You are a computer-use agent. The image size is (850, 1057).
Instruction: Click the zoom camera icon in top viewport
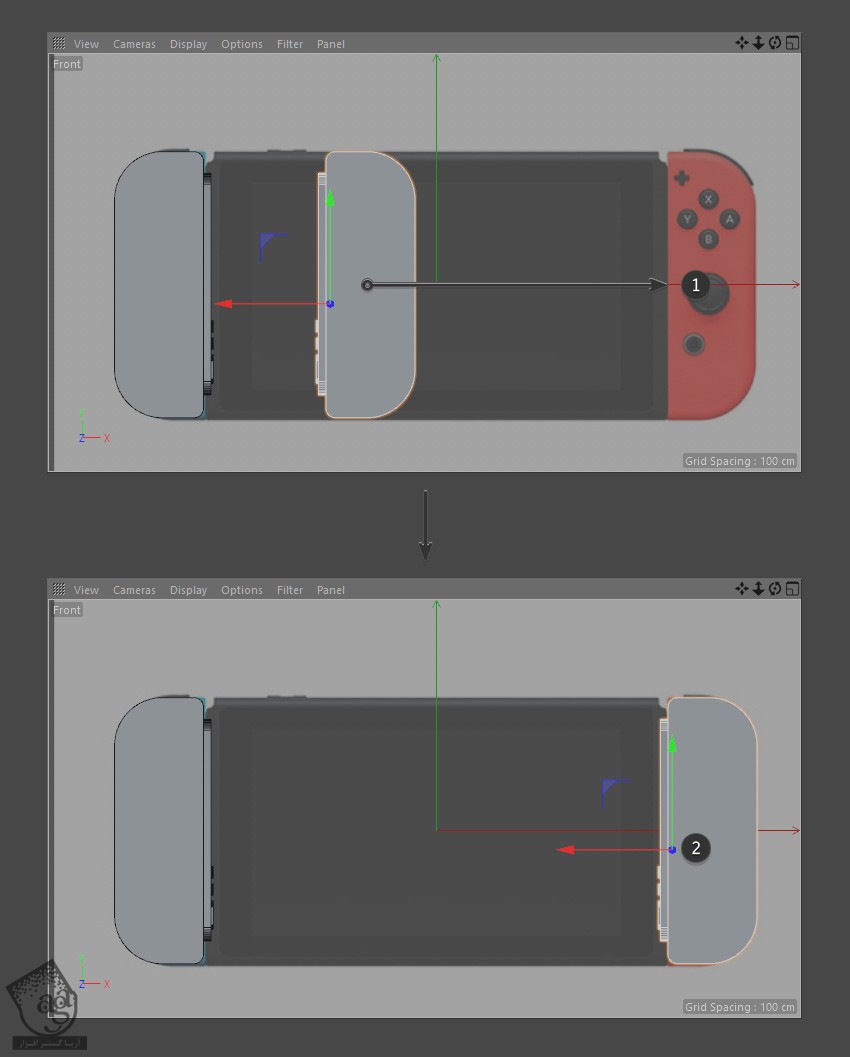(758, 43)
